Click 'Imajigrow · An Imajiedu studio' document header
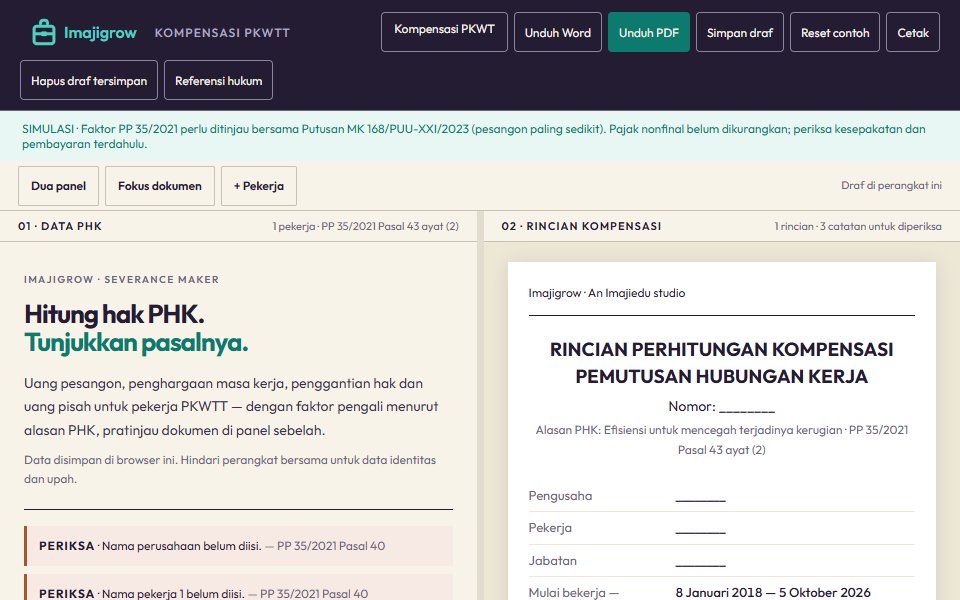 (607, 293)
